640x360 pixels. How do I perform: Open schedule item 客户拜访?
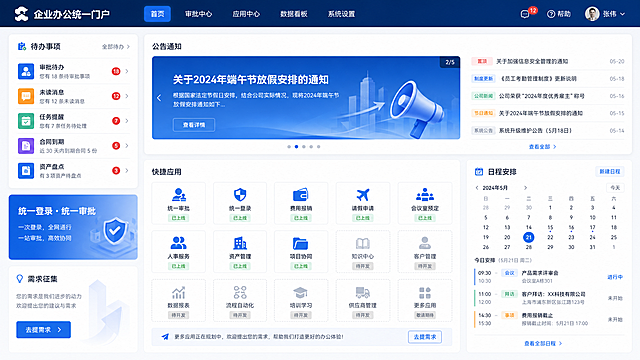tap(549, 298)
